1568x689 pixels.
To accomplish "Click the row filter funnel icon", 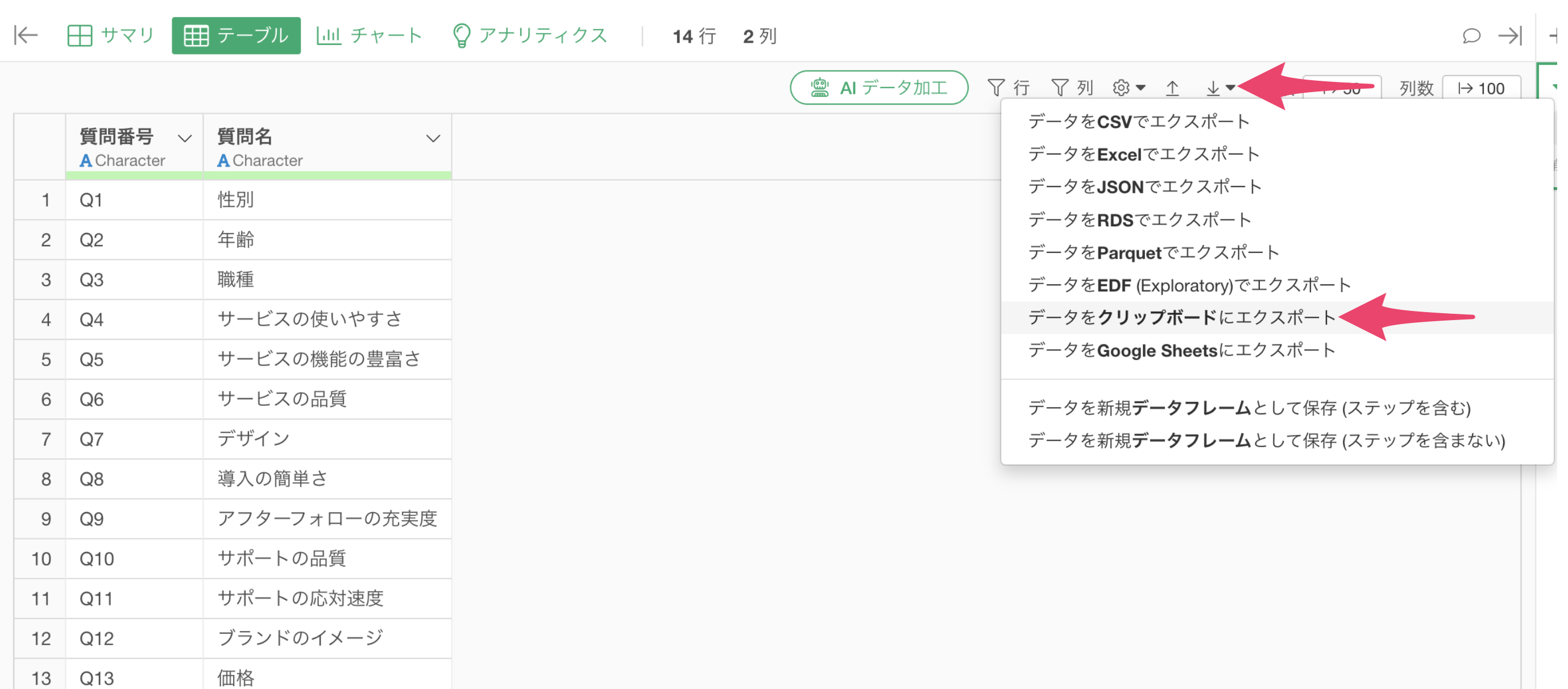I will click(1007, 88).
